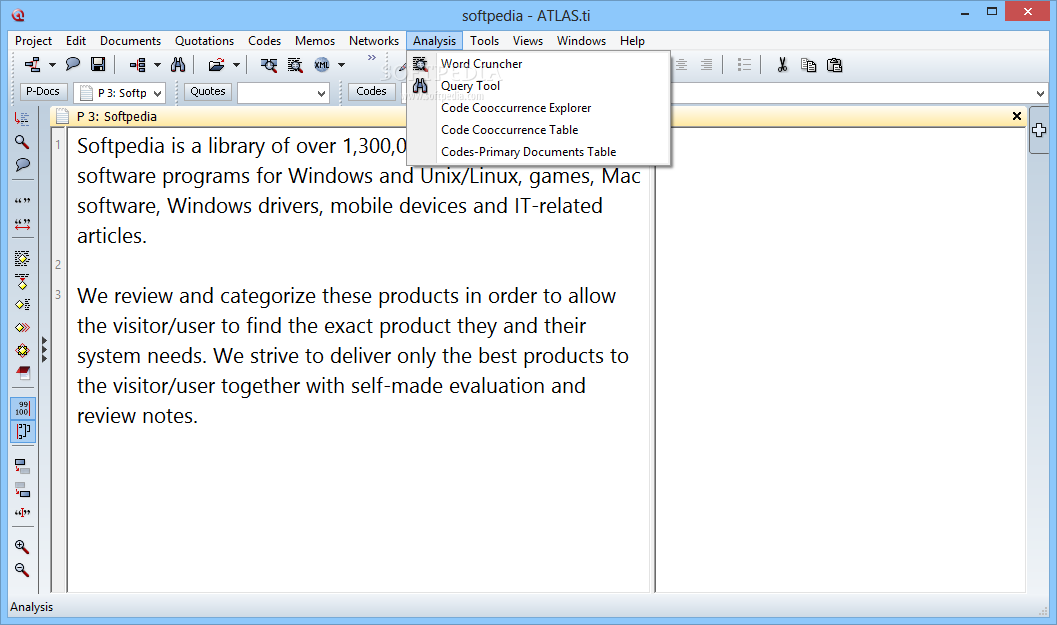Select Query Tool menu entry

coord(470,86)
